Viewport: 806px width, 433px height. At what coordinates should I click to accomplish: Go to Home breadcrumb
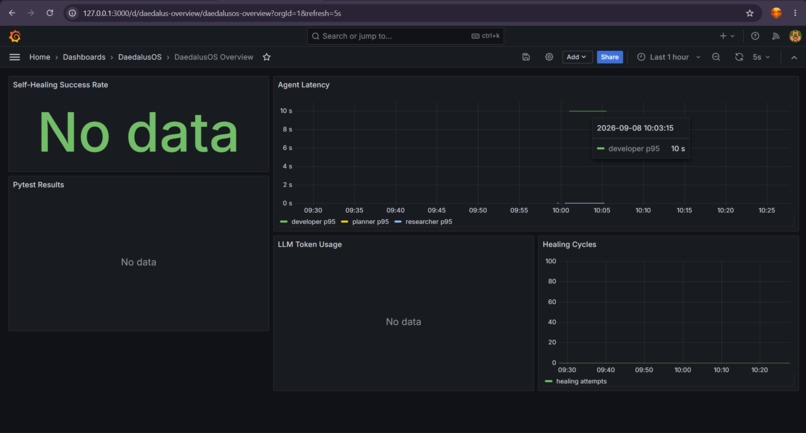click(40, 57)
